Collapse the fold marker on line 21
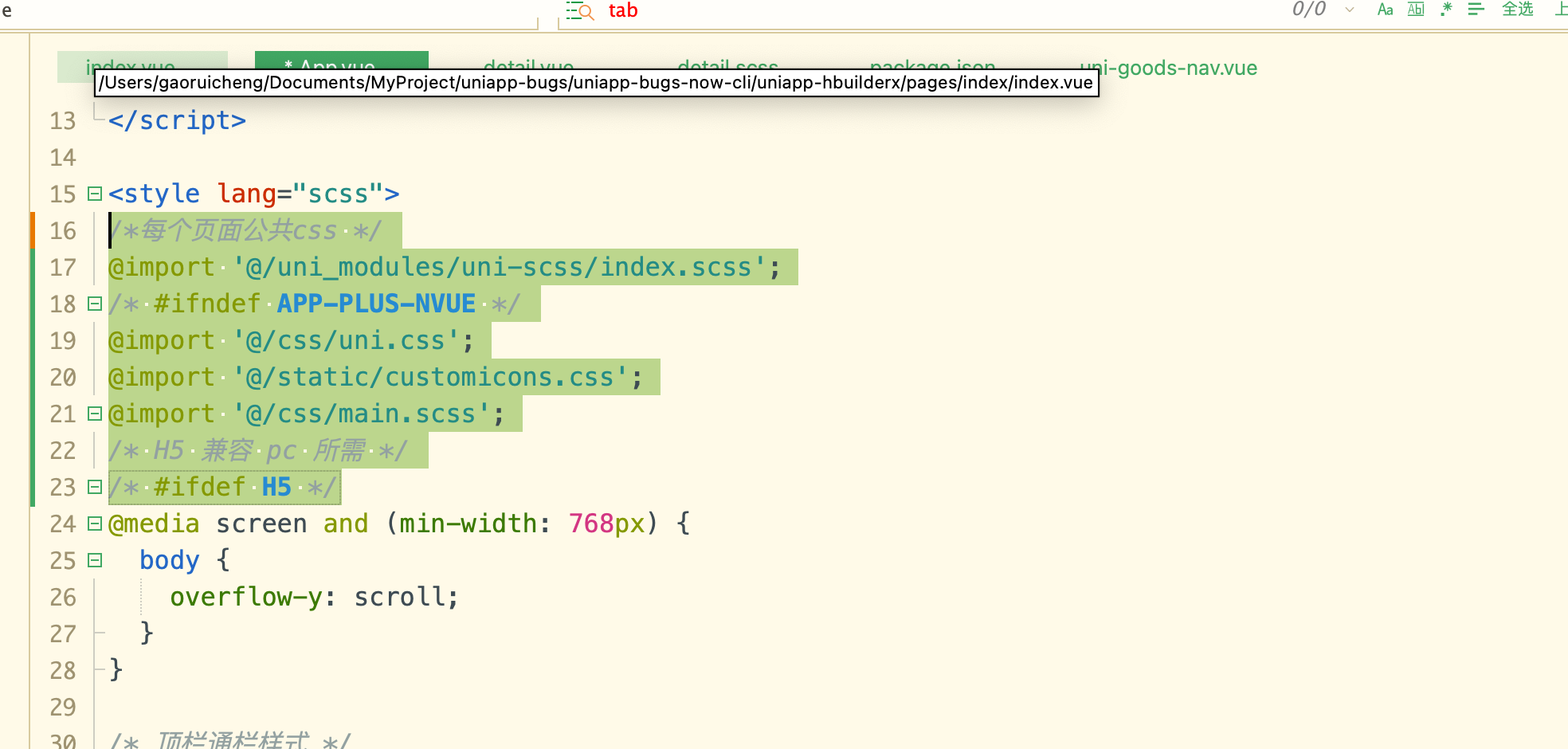The width and height of the screenshot is (1568, 749). click(x=95, y=414)
